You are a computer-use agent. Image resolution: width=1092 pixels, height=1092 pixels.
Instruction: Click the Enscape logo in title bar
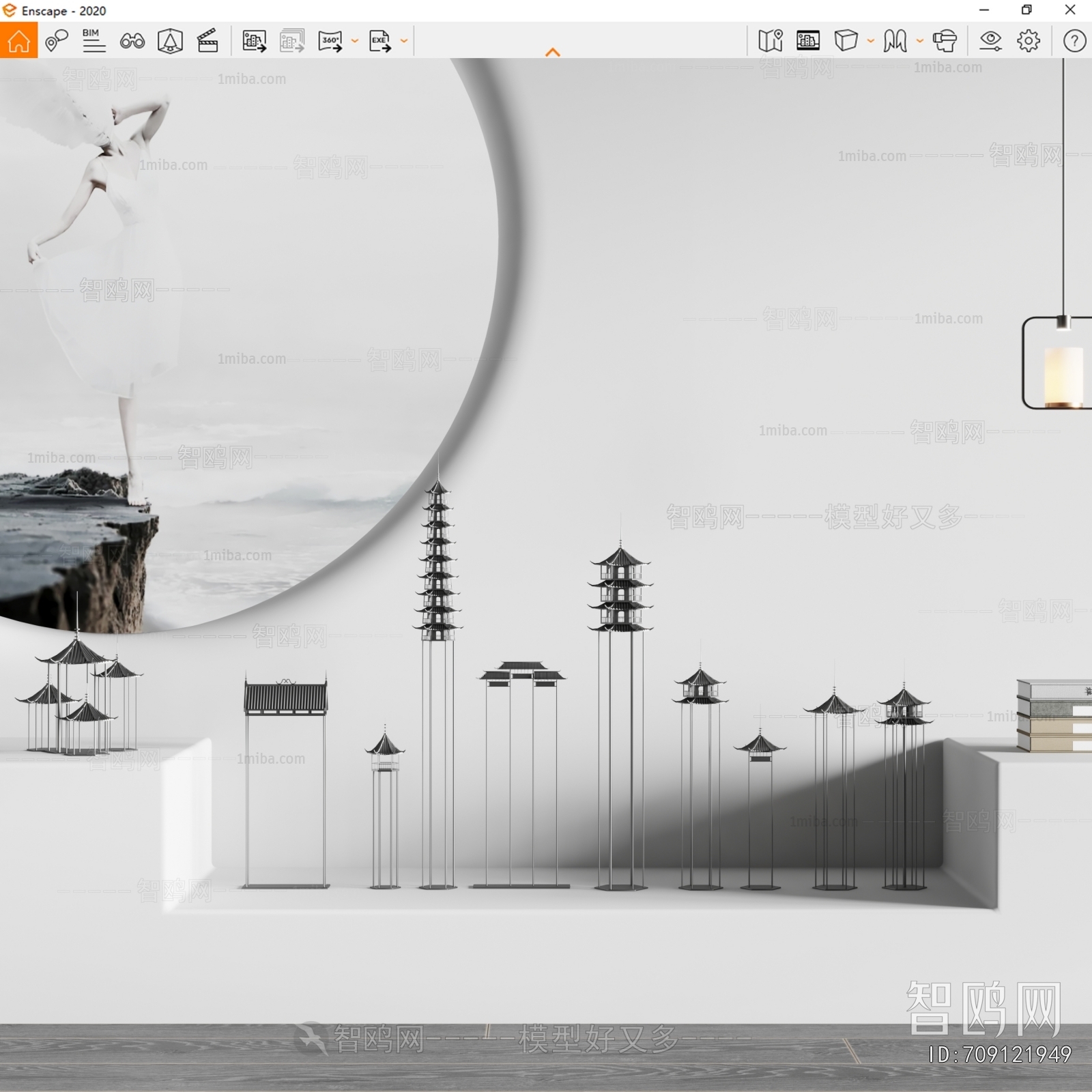coord(10,10)
